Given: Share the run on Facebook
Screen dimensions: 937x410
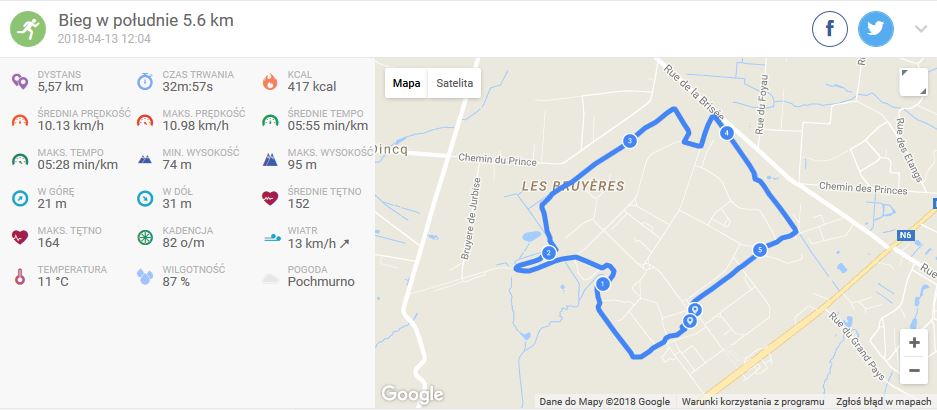Looking at the screenshot, I should (830, 29).
